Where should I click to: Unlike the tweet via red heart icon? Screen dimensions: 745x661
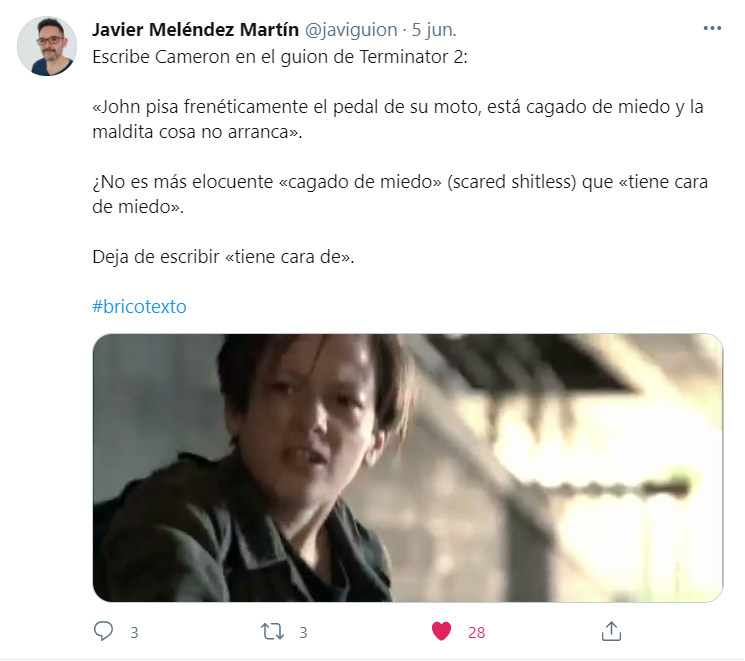point(441,632)
